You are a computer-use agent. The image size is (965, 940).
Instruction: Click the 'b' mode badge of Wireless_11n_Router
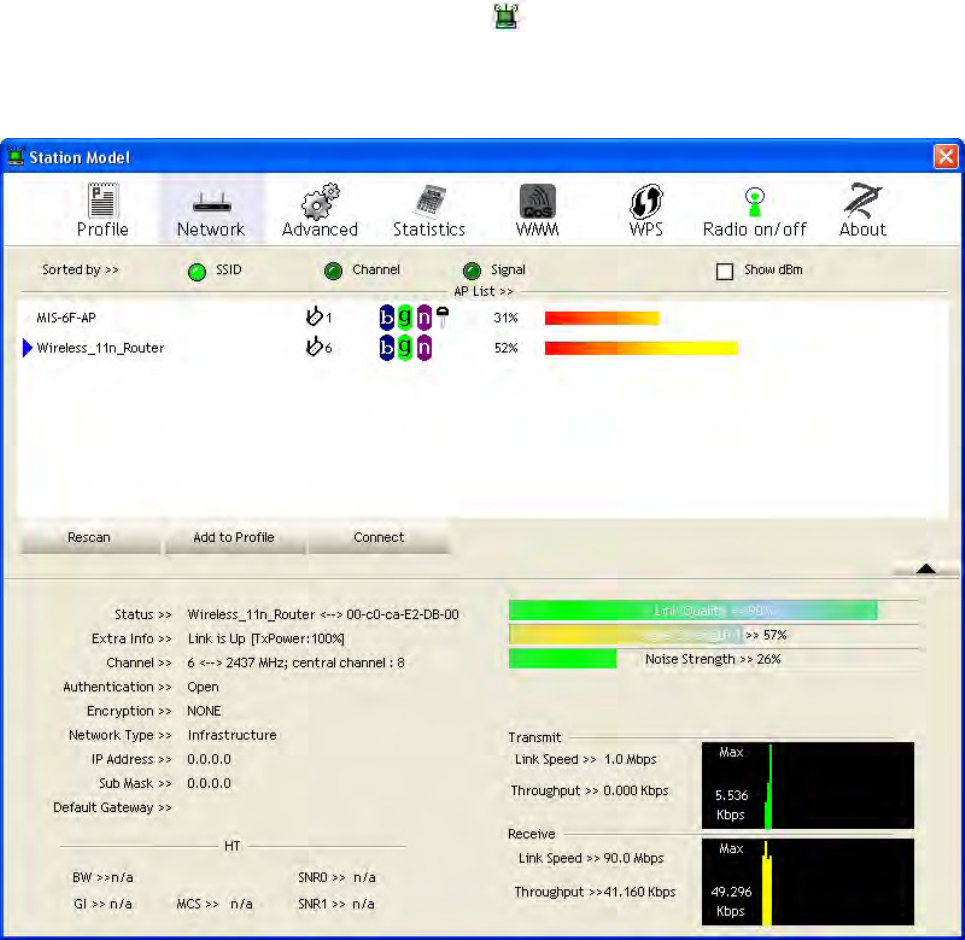386,348
